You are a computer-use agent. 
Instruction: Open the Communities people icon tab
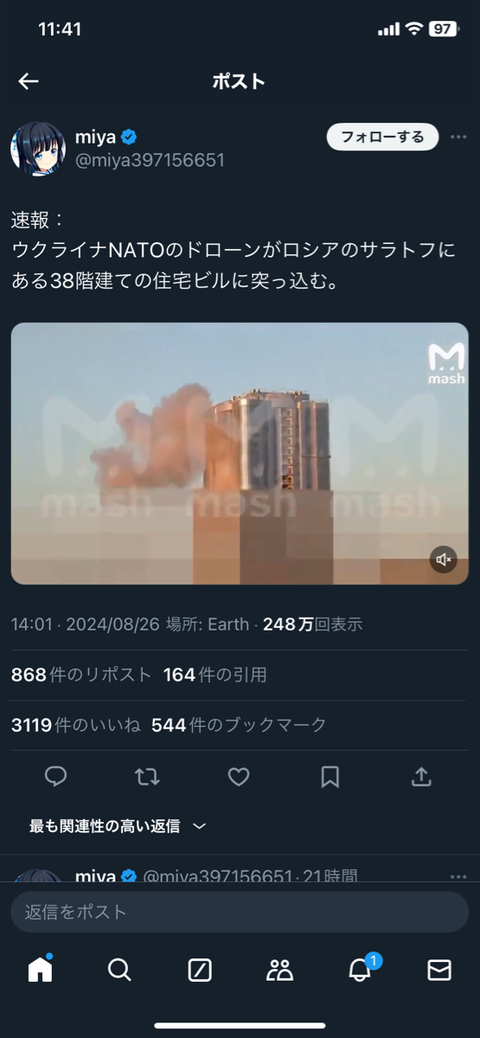tap(279, 970)
